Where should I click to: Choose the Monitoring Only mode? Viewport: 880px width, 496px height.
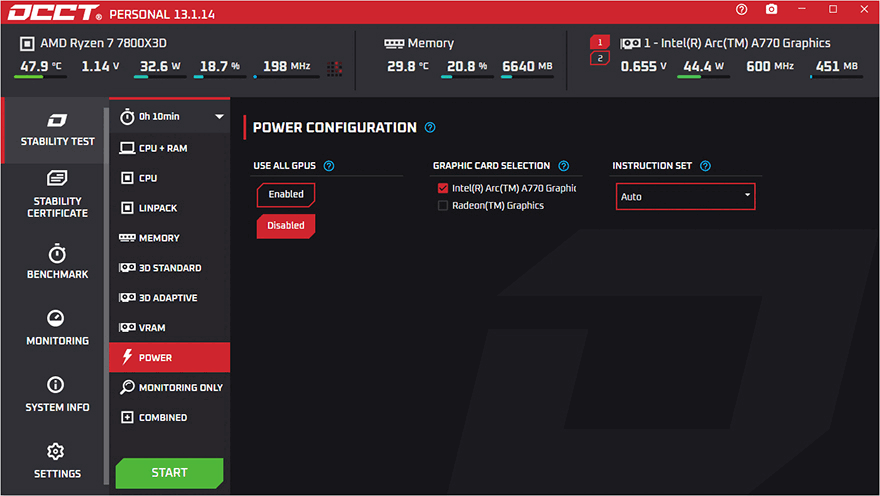pos(169,388)
